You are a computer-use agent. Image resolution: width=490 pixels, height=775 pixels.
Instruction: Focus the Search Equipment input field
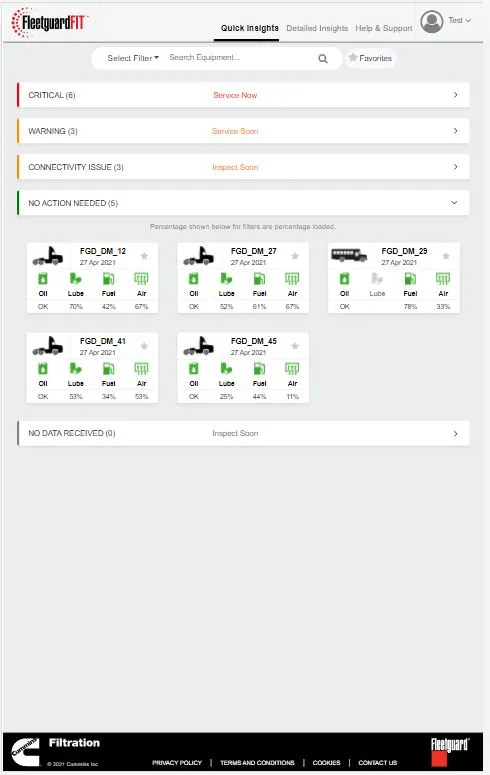tap(240, 58)
